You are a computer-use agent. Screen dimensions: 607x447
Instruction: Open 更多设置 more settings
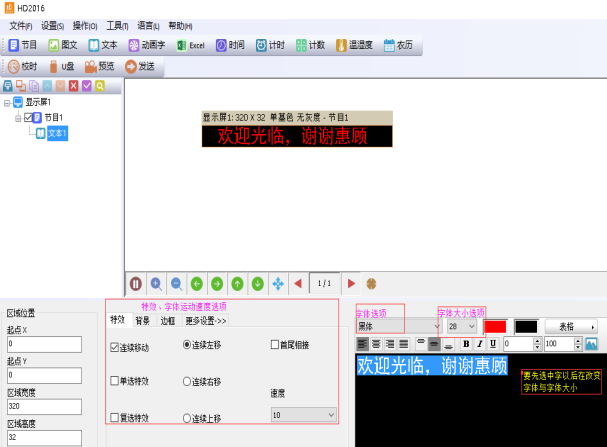206,321
